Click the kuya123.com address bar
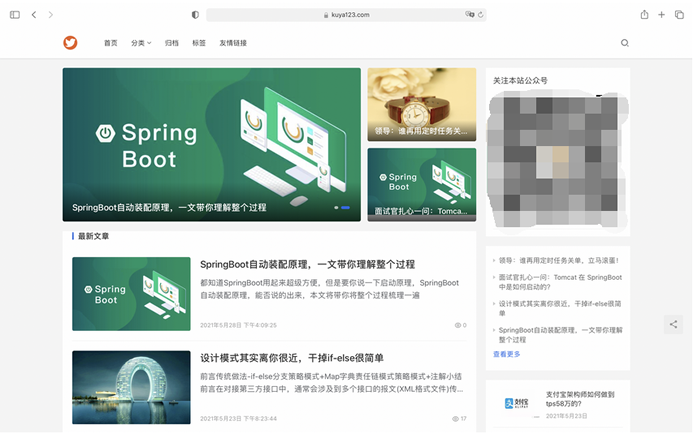698x443 pixels. (x=346, y=15)
